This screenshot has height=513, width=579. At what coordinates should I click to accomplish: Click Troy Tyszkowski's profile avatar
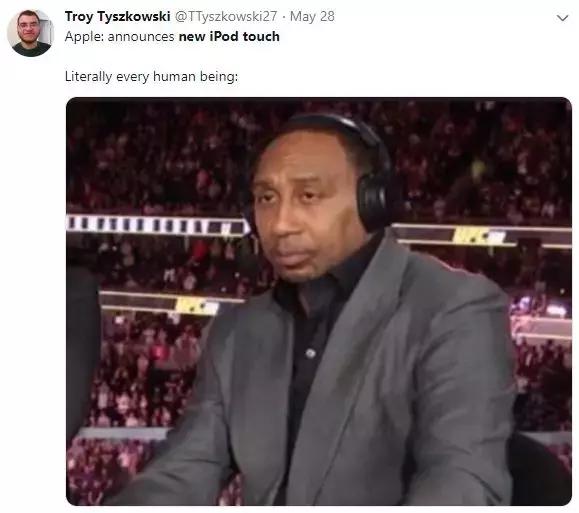31,33
